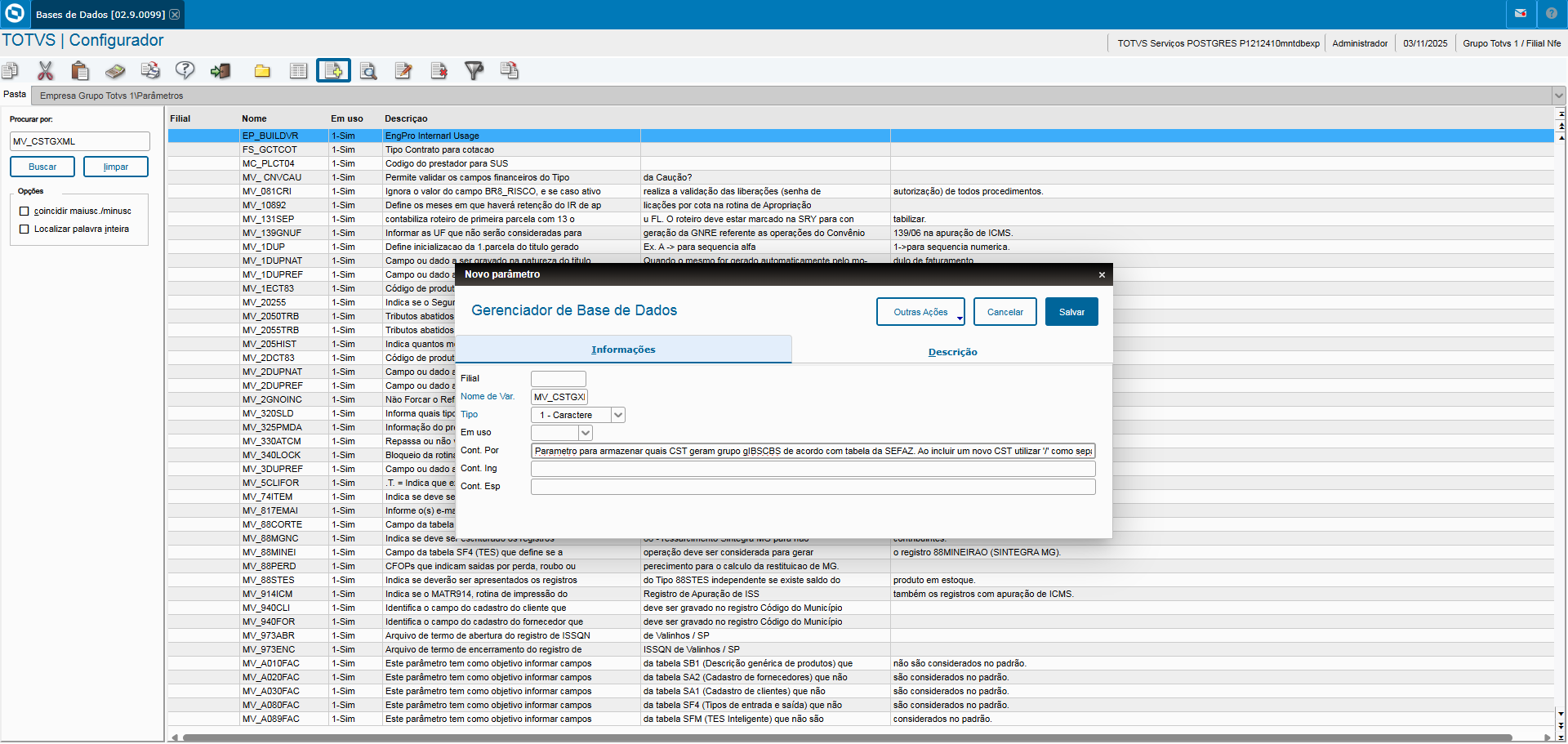Open the mail notifications icon

[x=1521, y=14]
